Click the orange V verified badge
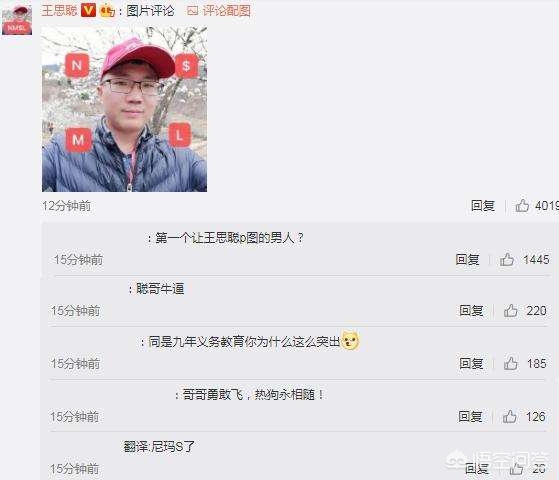This screenshot has height=480, width=559. 88,11
